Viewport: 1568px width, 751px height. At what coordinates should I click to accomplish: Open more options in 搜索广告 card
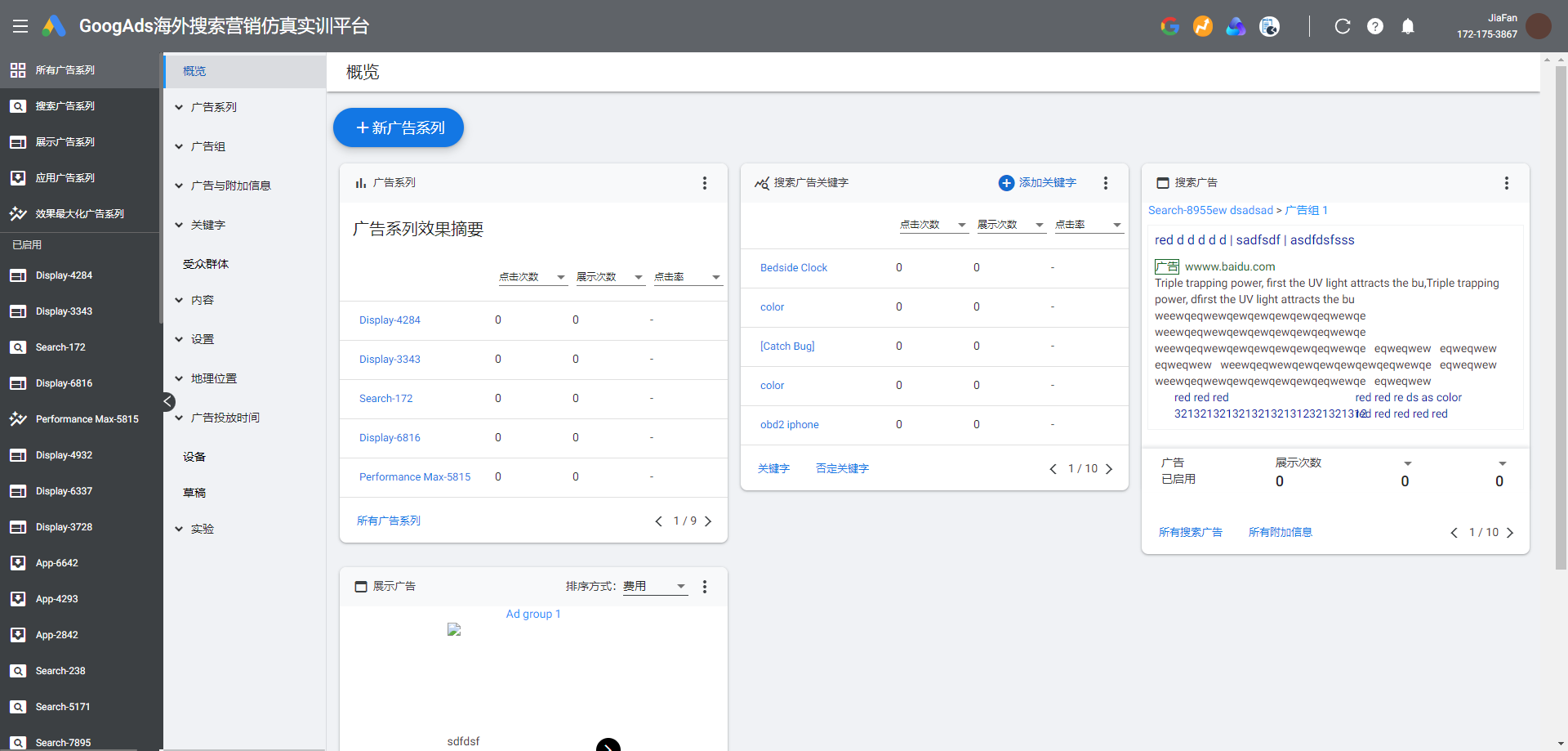click(1507, 183)
